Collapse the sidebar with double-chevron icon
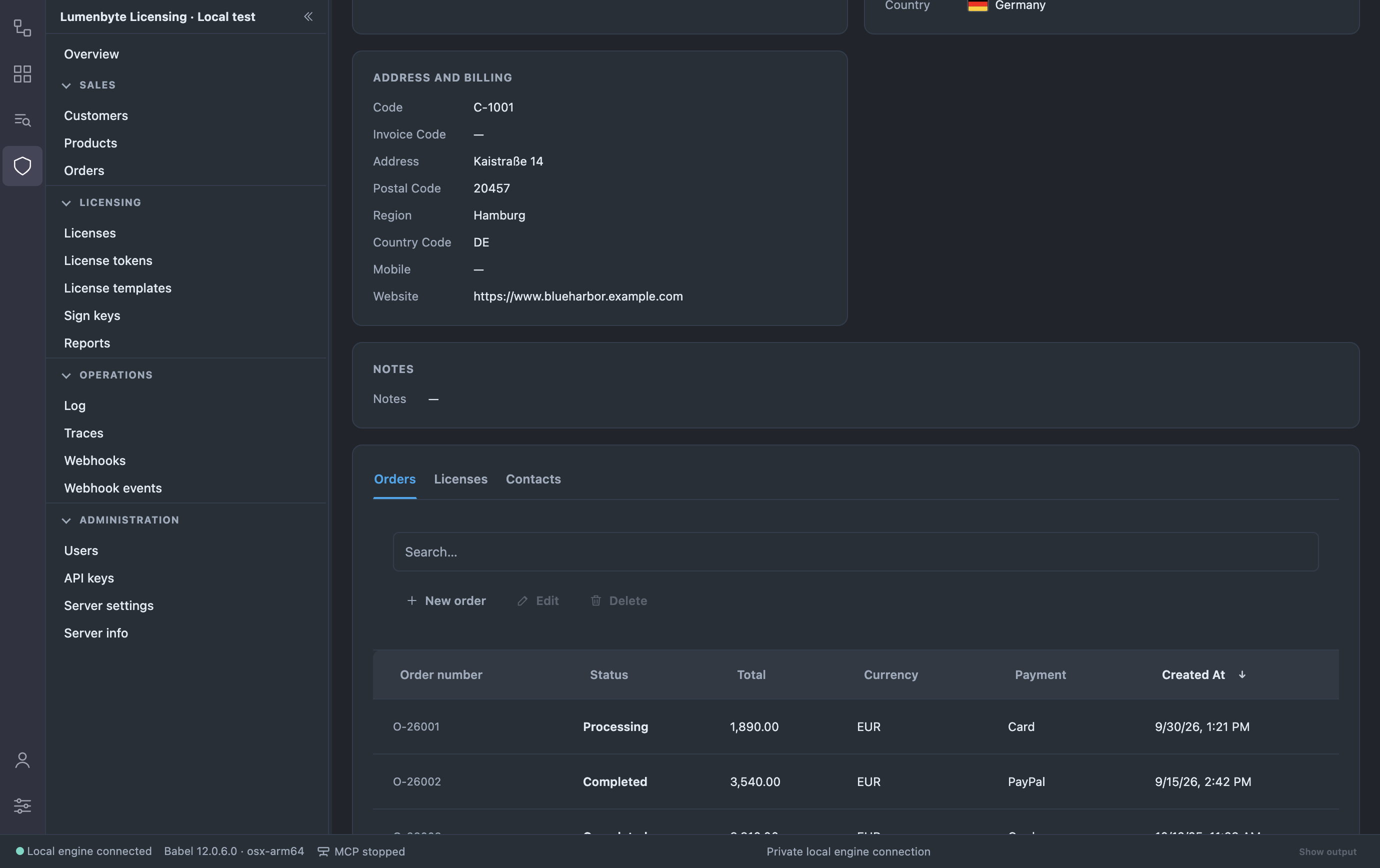The height and width of the screenshot is (868, 1380). [308, 16]
